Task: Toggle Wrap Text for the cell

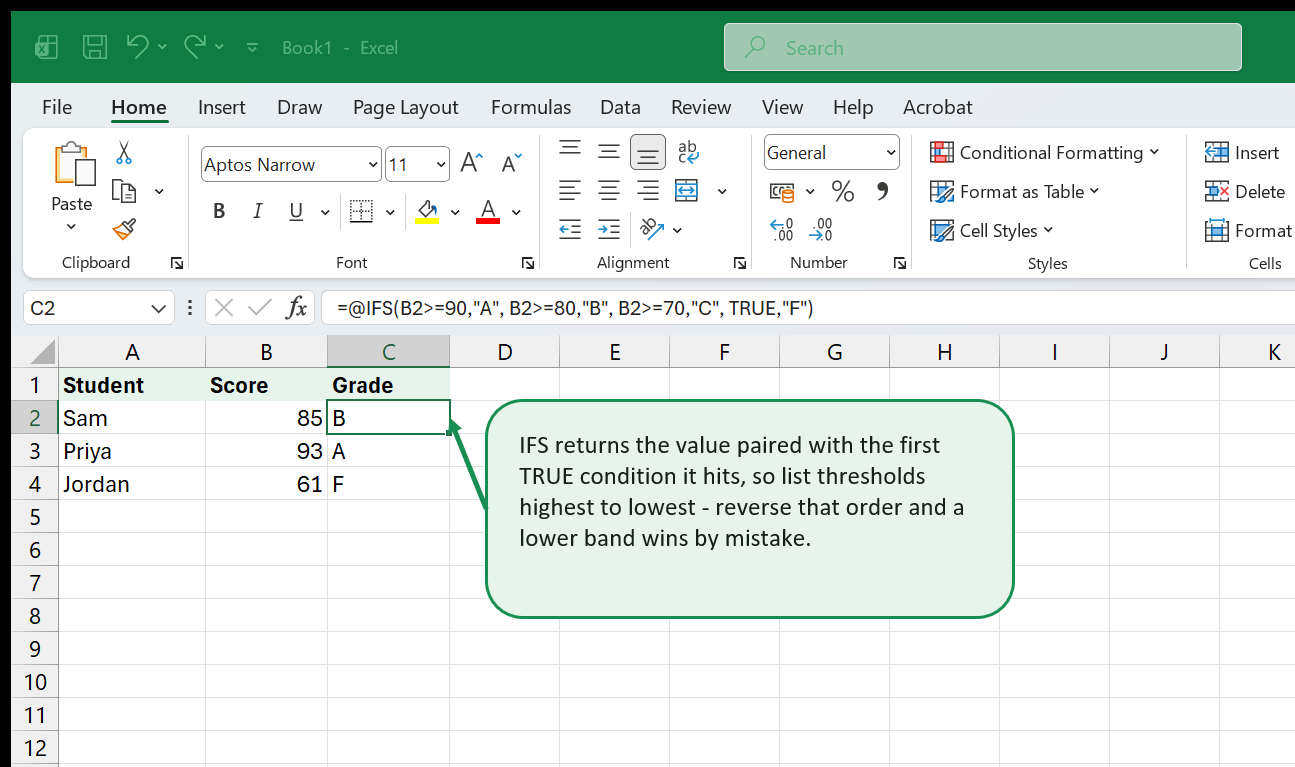Action: click(x=688, y=151)
